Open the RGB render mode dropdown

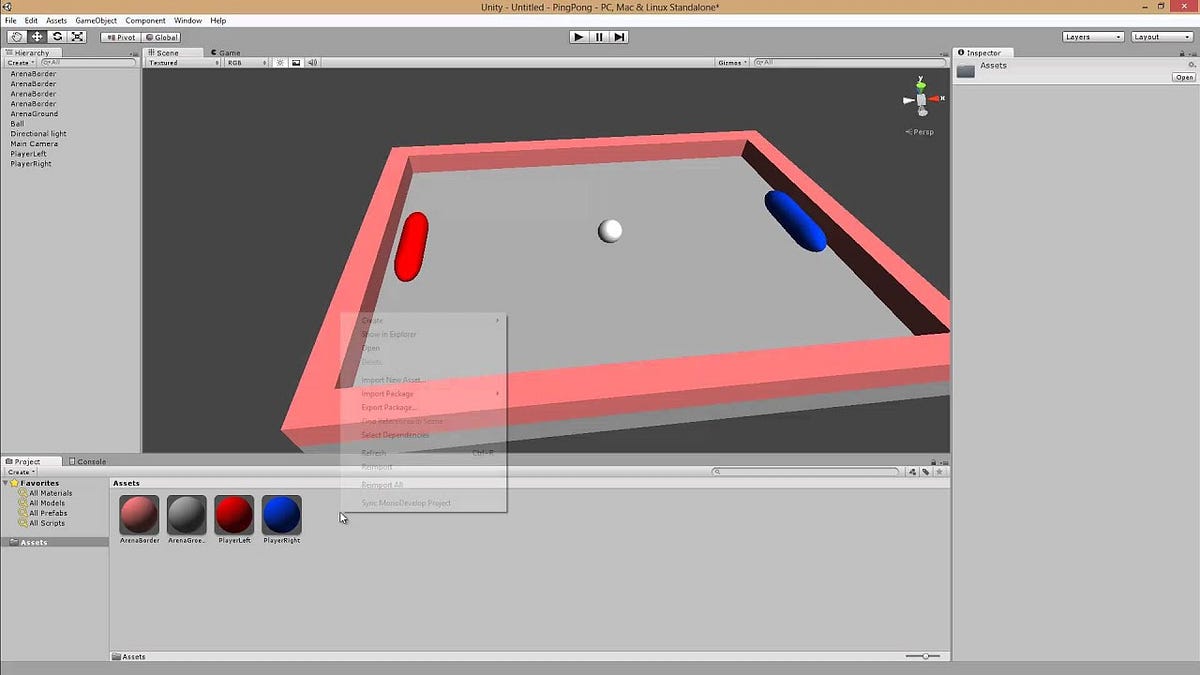click(x=240, y=61)
